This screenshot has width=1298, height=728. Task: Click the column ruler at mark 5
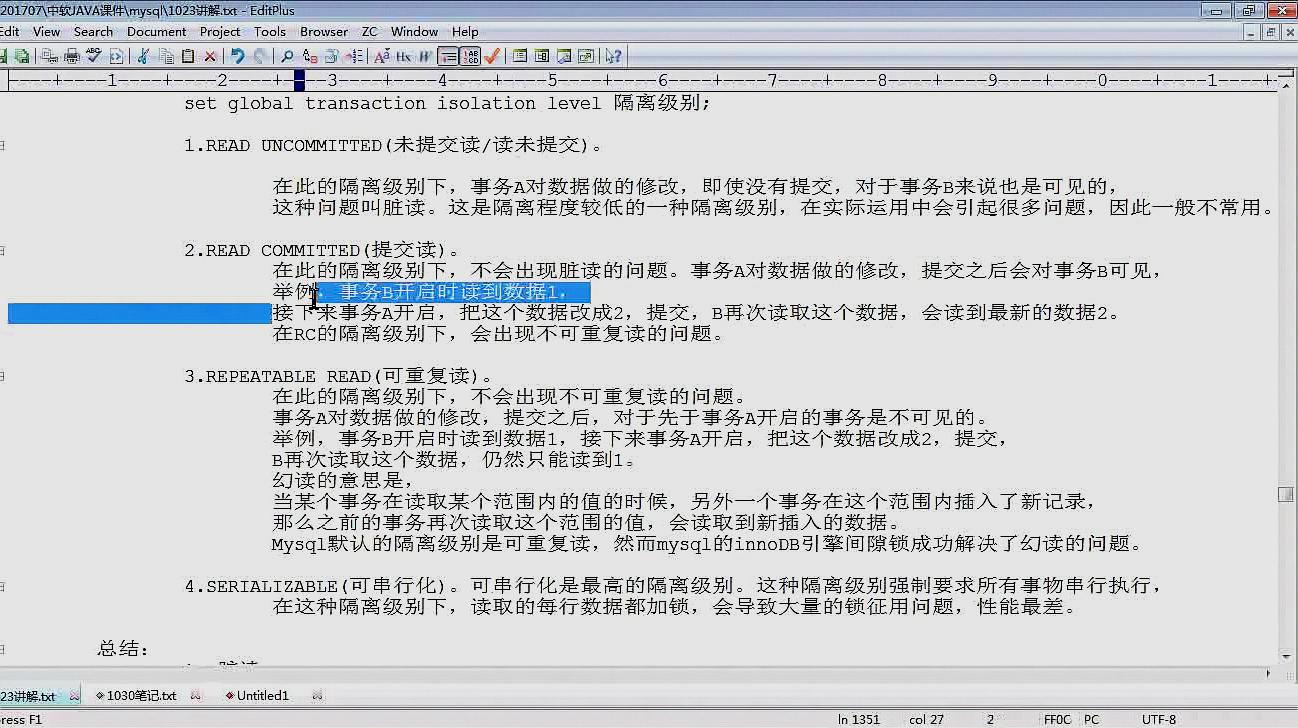coord(552,80)
